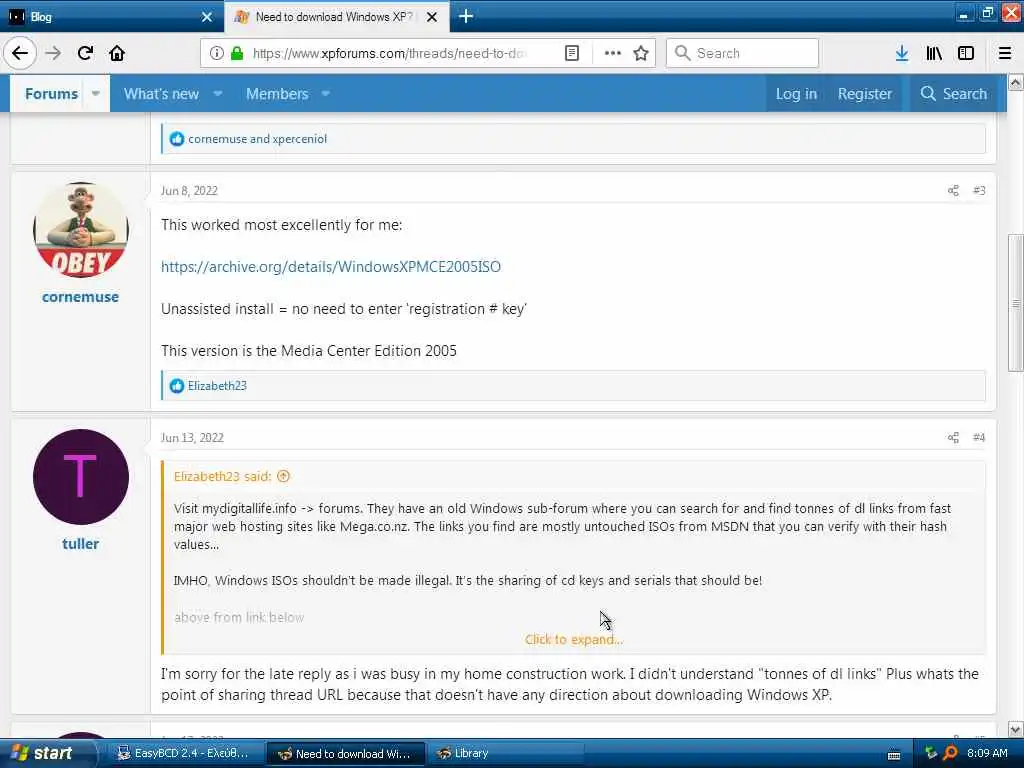Click the Register link
This screenshot has width=1024, height=768.
pos(865,93)
